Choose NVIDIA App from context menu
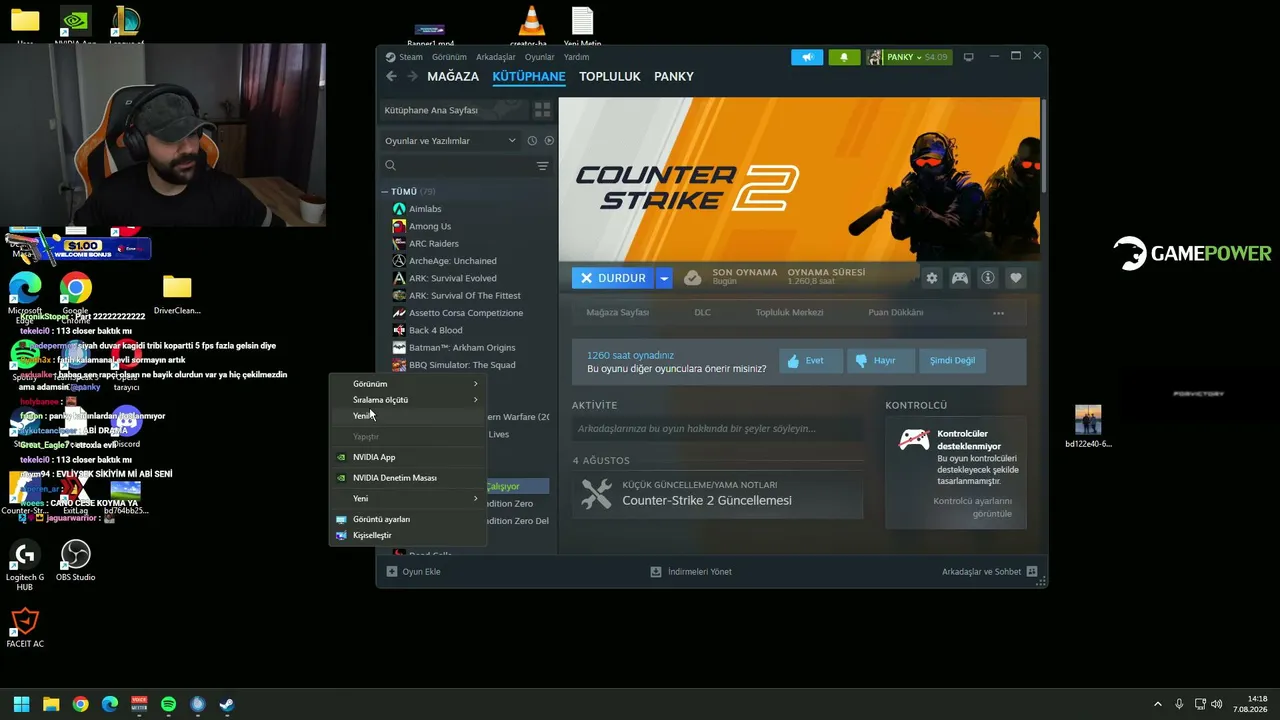This screenshot has height=720, width=1280. point(408,457)
